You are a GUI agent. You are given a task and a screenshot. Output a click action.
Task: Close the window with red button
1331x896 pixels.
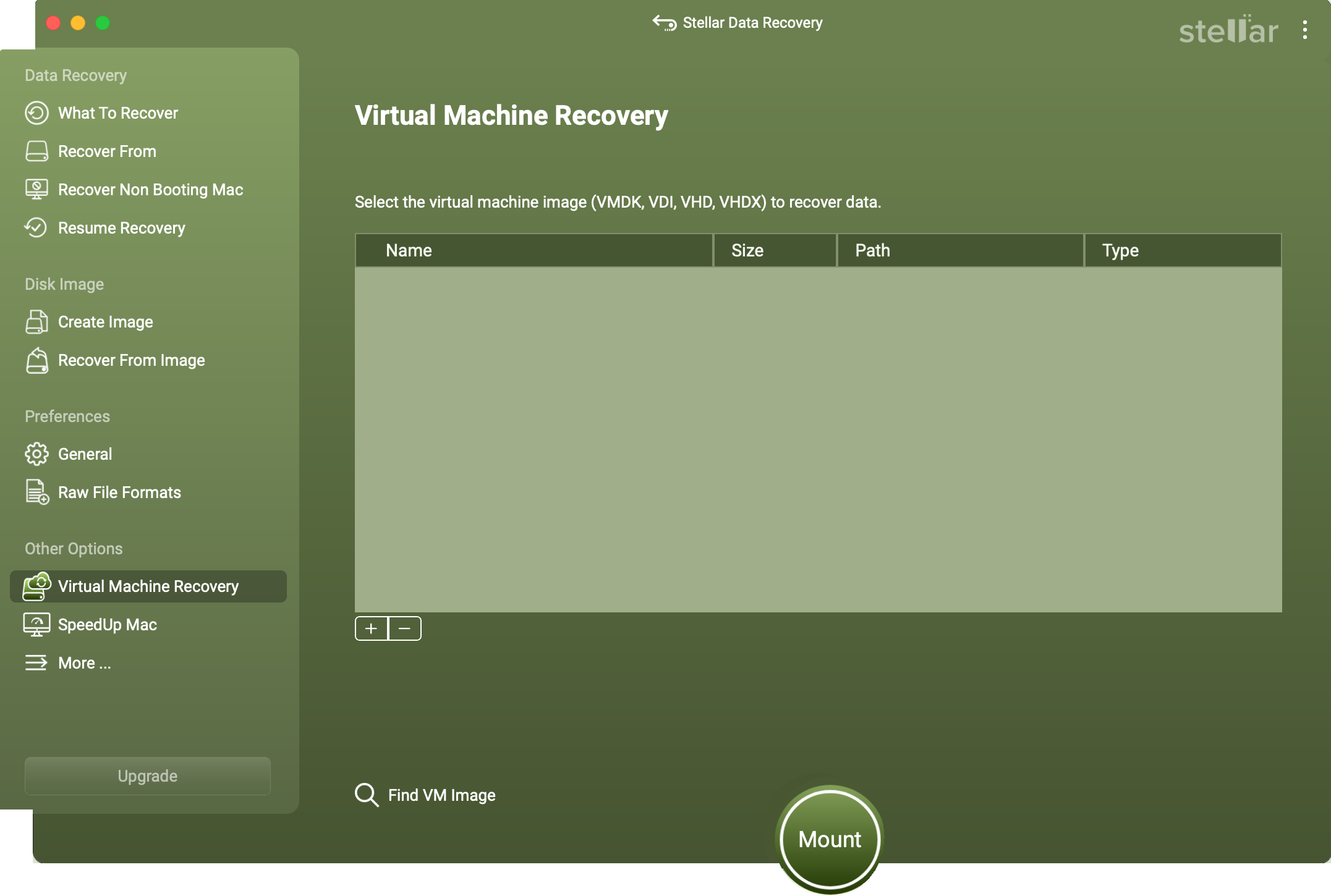pos(53,23)
